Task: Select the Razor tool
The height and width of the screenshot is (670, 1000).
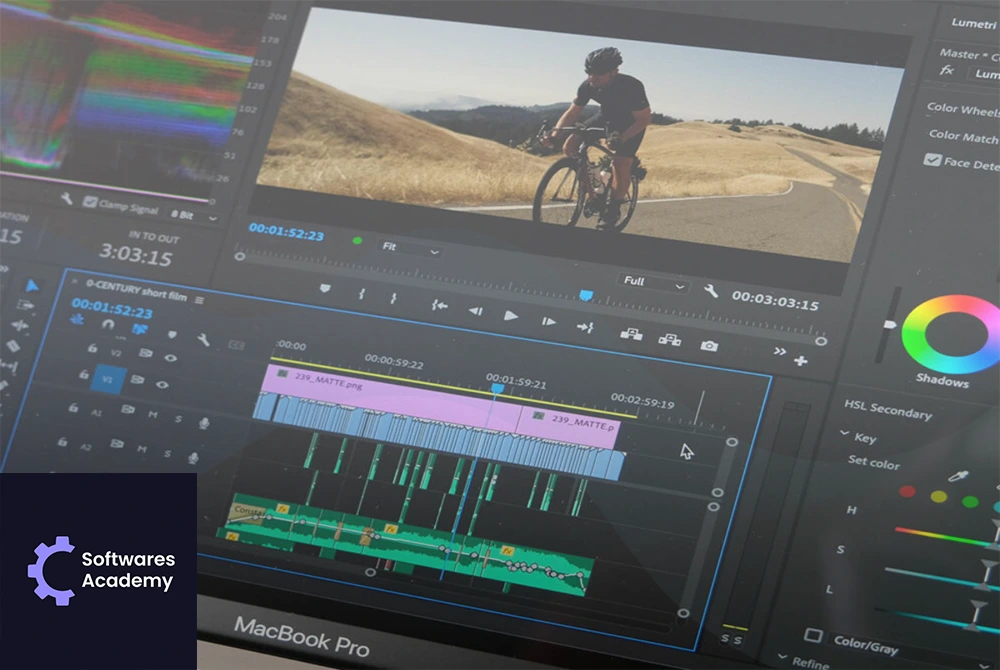Action: point(13,346)
